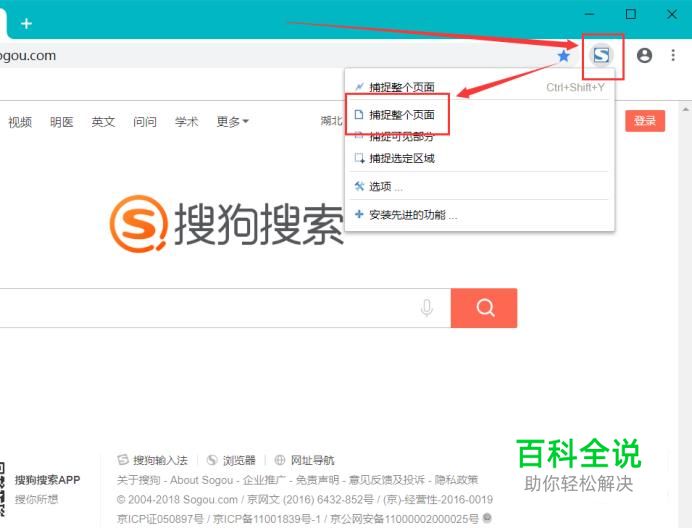Viewport: 692px width, 528px height.
Task: Open the 企业推广 footer link
Action: (264, 480)
